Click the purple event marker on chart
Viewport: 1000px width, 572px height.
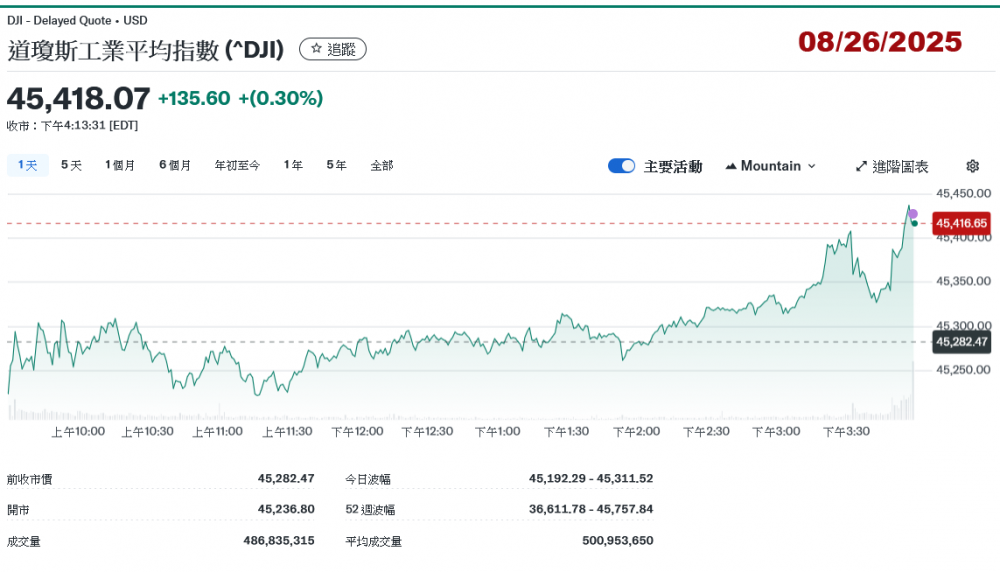click(x=912, y=214)
